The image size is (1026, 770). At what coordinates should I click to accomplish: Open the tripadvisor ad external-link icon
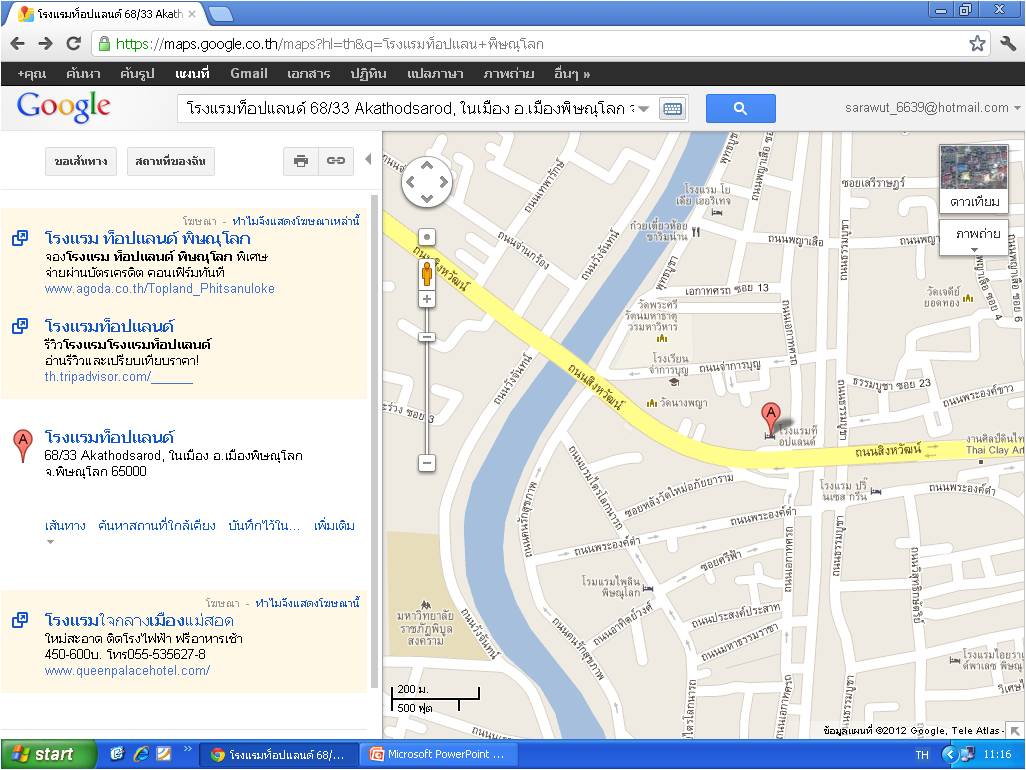coord(20,326)
